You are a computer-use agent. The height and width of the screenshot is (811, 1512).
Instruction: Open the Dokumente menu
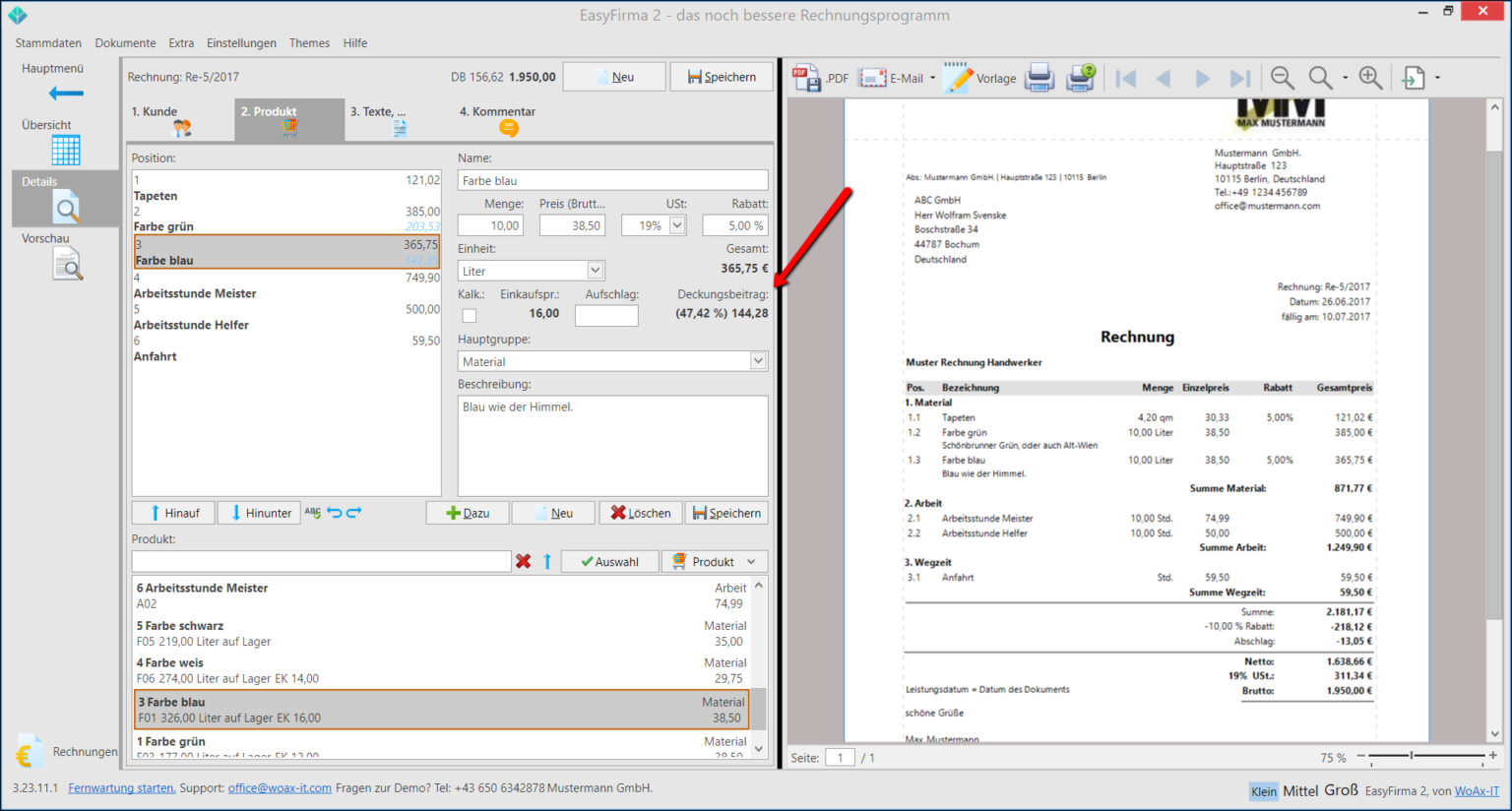[x=125, y=43]
